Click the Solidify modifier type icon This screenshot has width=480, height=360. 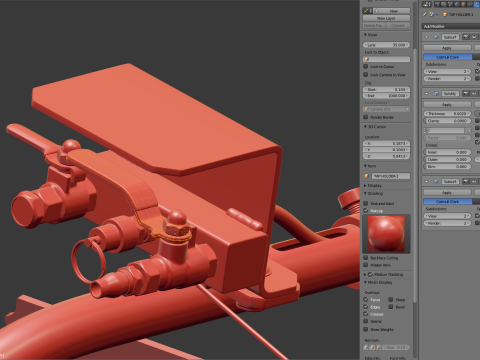coord(436,94)
